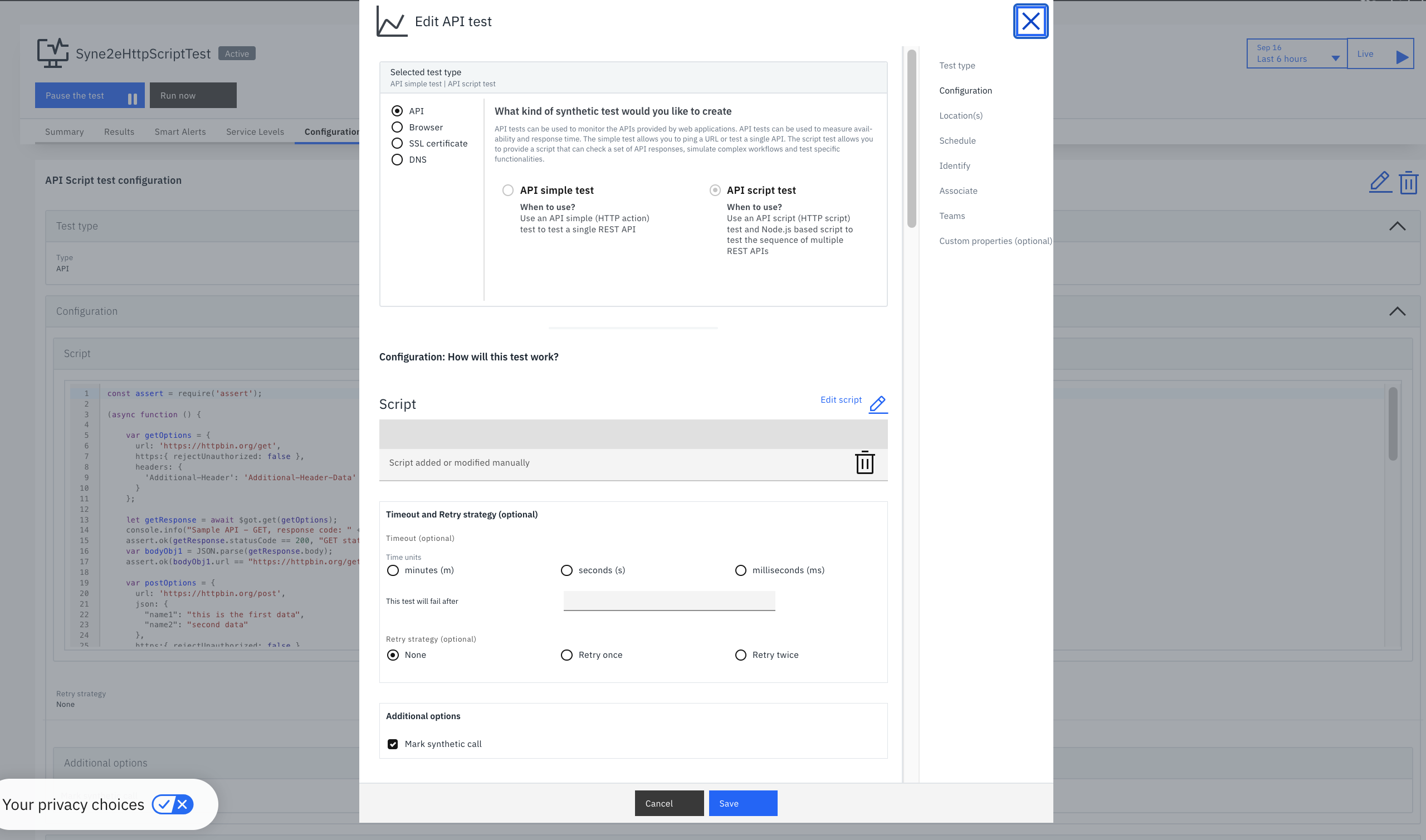Jump to Associate in dialog navigation
The width and height of the screenshot is (1426, 840).
coord(958,191)
